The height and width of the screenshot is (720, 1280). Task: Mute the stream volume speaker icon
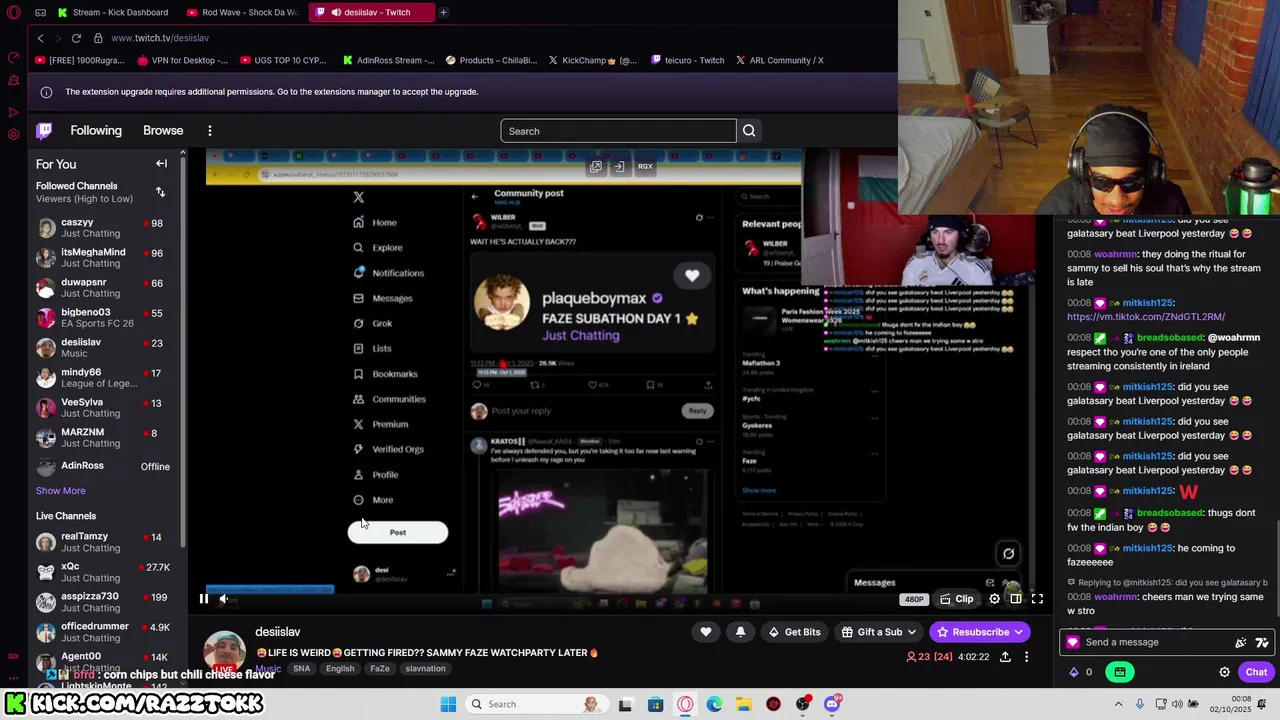click(x=224, y=599)
